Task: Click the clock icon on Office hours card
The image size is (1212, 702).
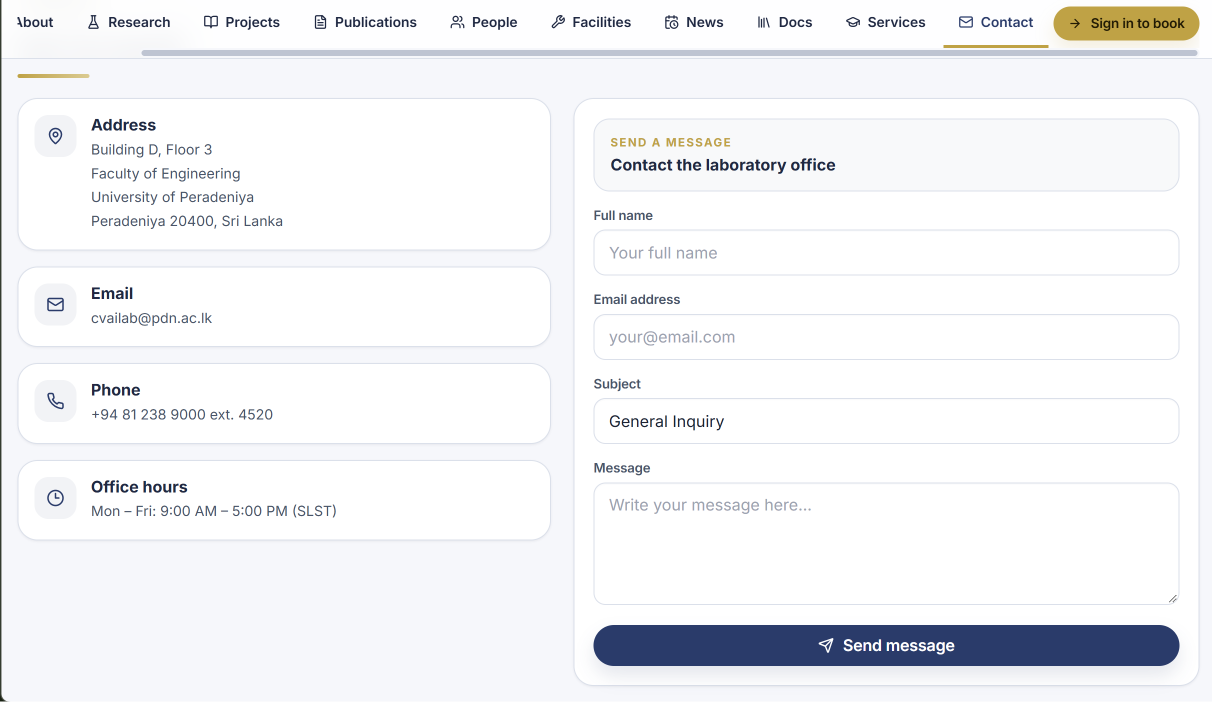Action: [56, 498]
